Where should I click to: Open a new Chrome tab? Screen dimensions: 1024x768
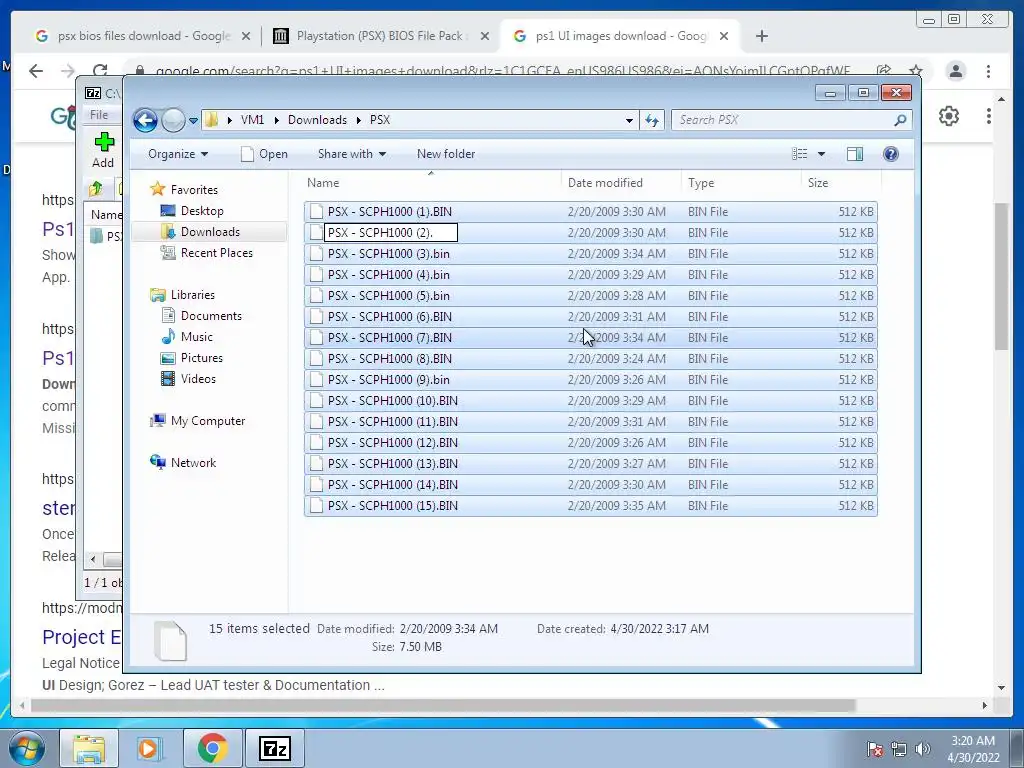tap(761, 36)
